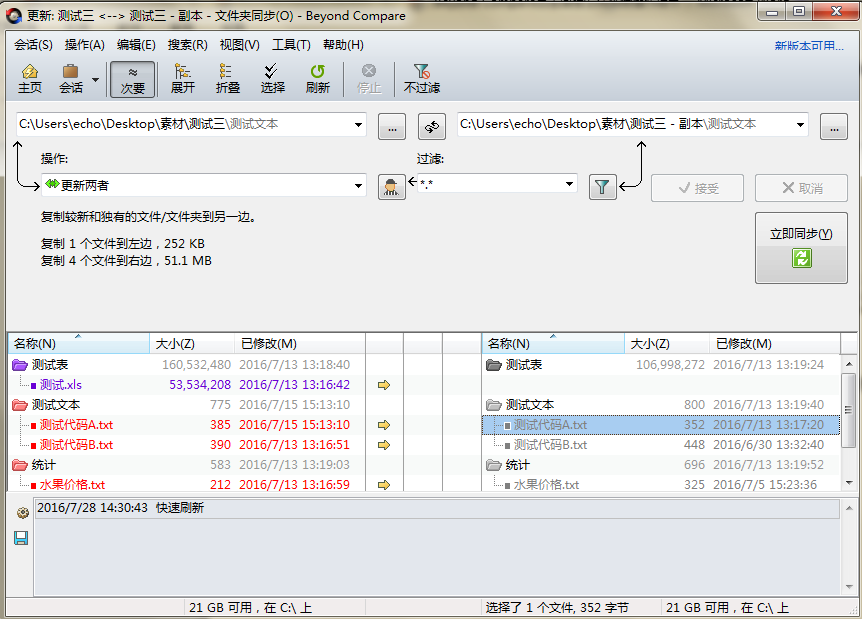Click the copy-direction arrow beside 测试.xls
The height and width of the screenshot is (619, 862).
[385, 384]
